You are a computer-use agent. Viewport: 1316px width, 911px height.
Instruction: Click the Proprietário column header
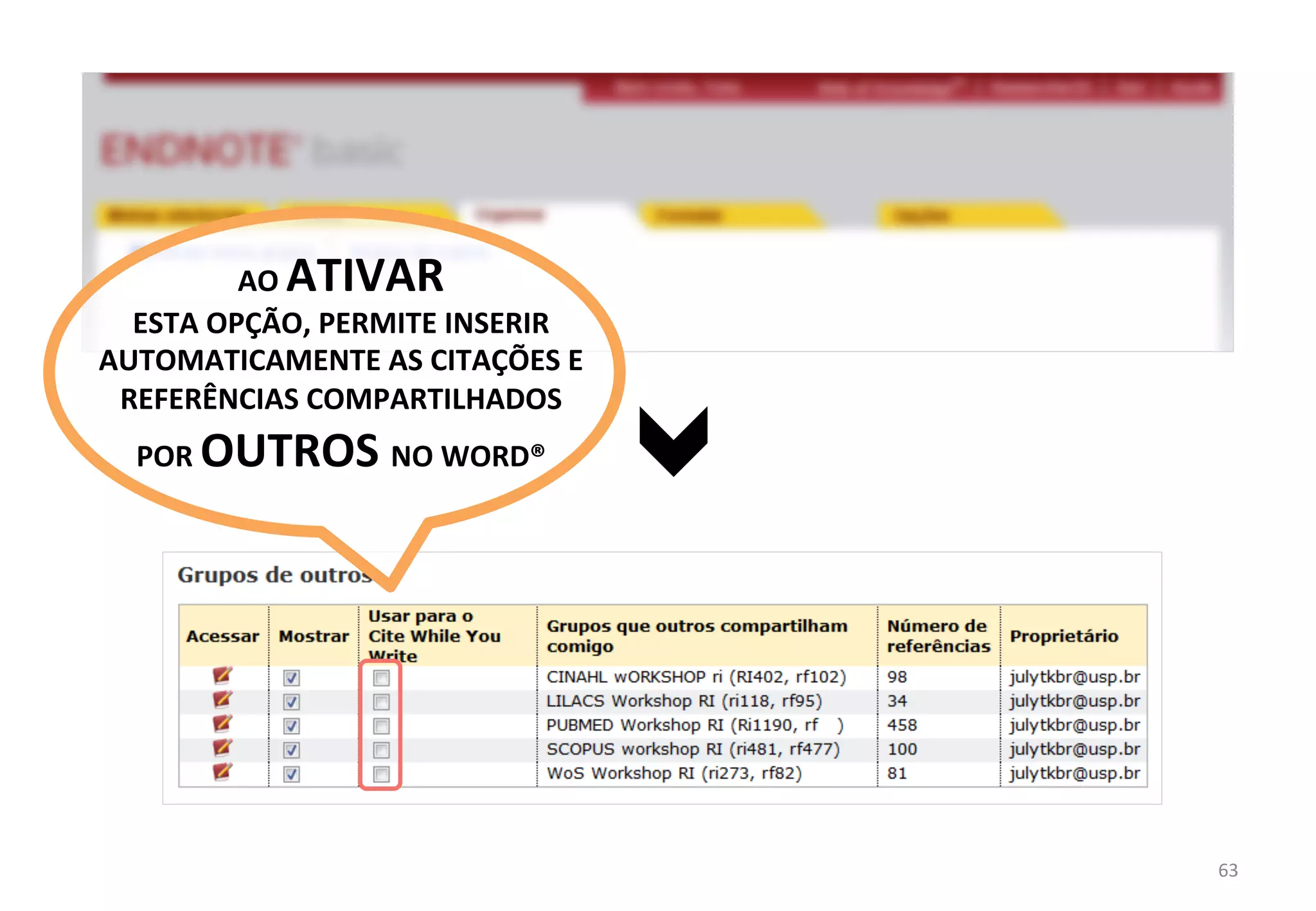(1064, 636)
